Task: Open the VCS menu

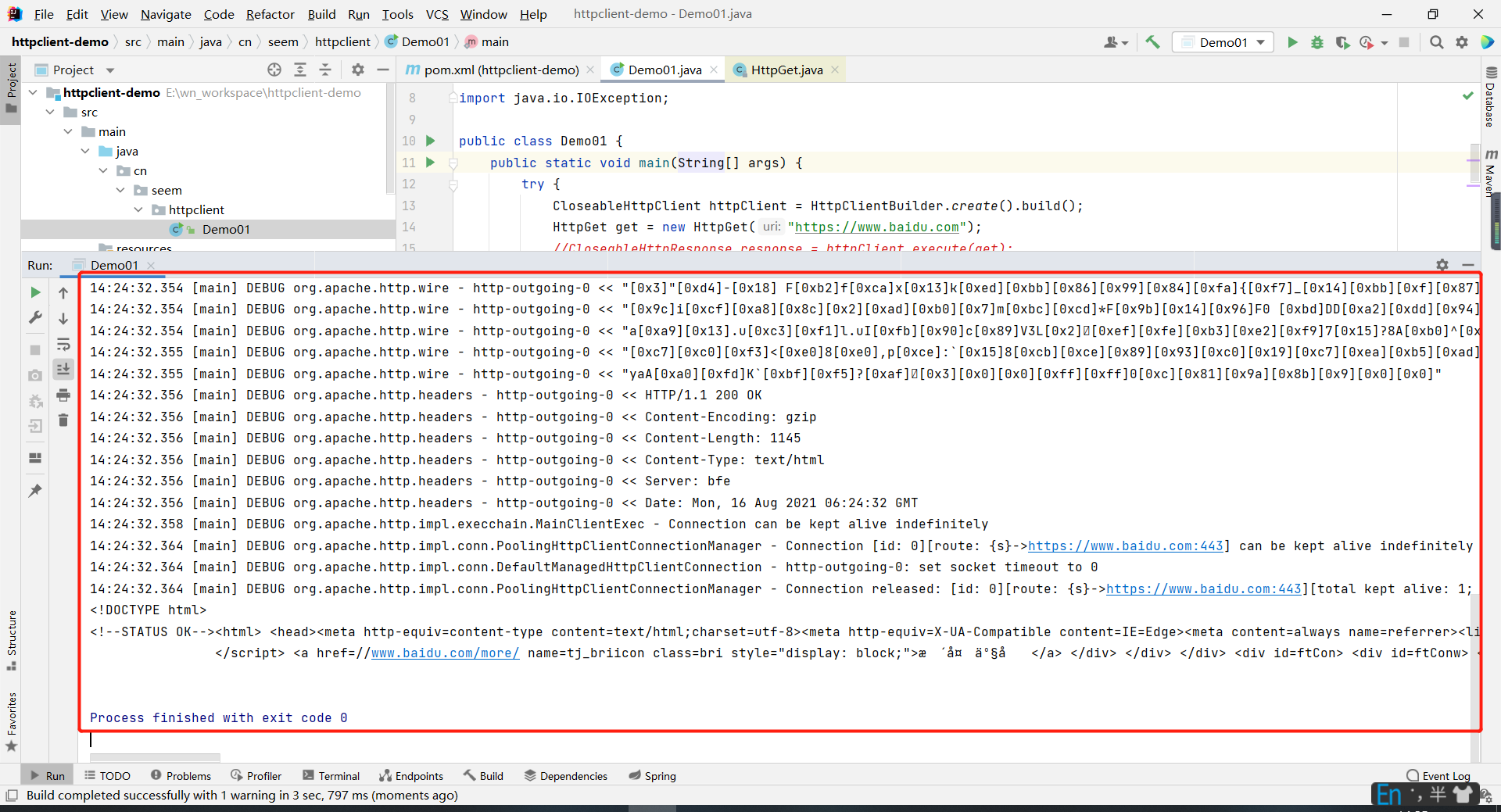Action: coord(437,14)
